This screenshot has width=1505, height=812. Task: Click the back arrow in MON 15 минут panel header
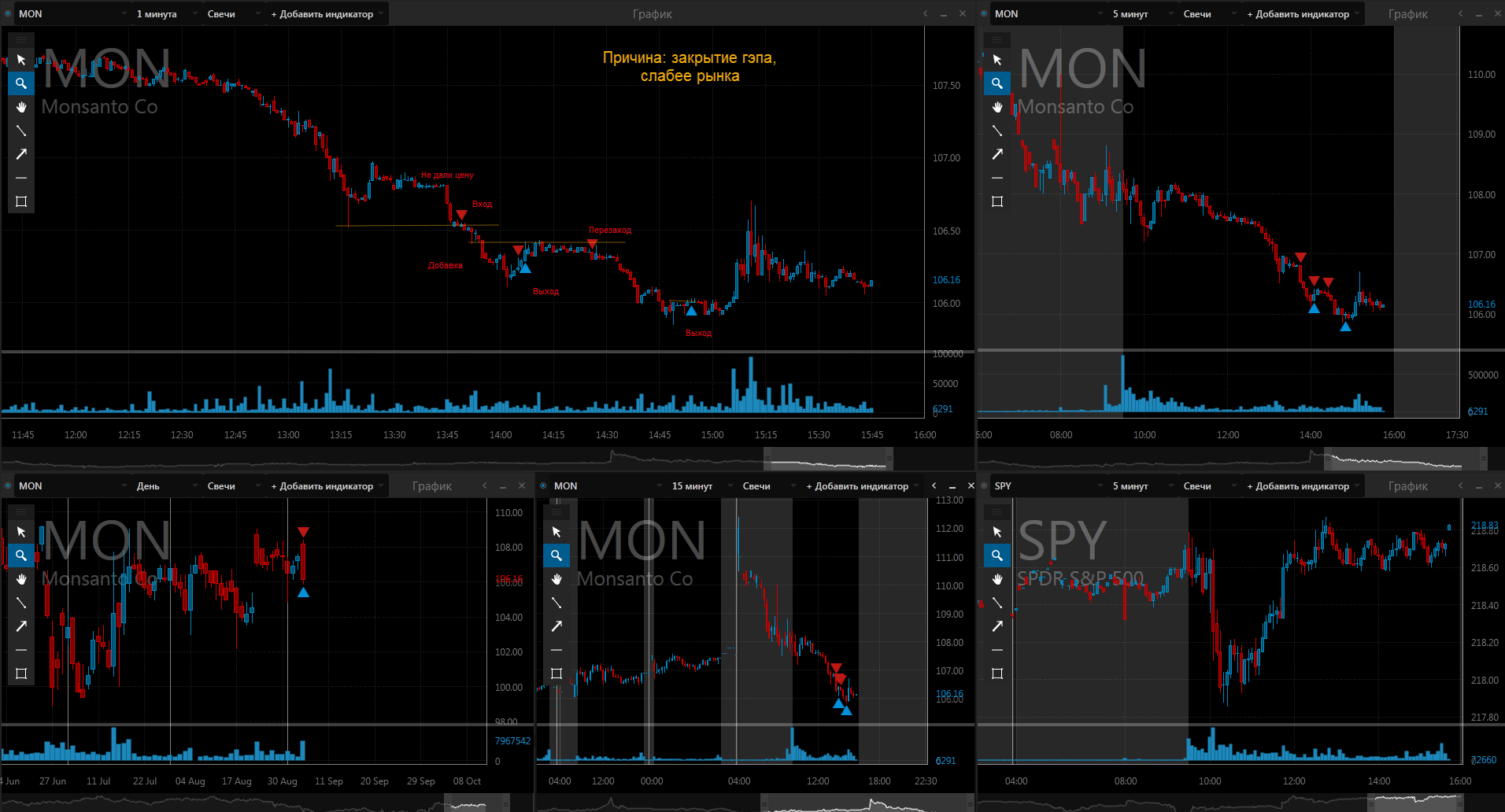(x=934, y=485)
